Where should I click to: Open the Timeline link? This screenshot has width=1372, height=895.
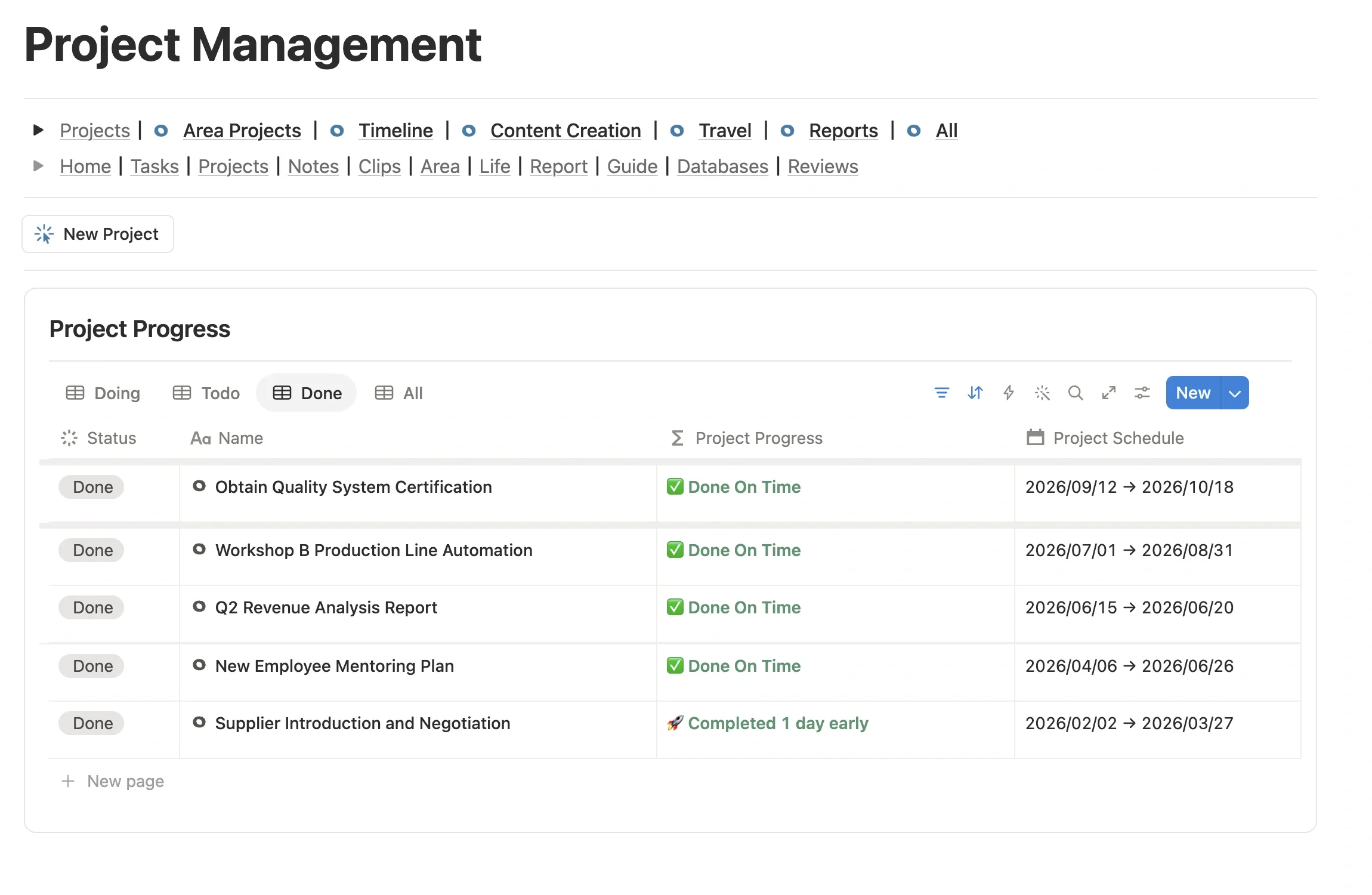pyautogui.click(x=395, y=131)
